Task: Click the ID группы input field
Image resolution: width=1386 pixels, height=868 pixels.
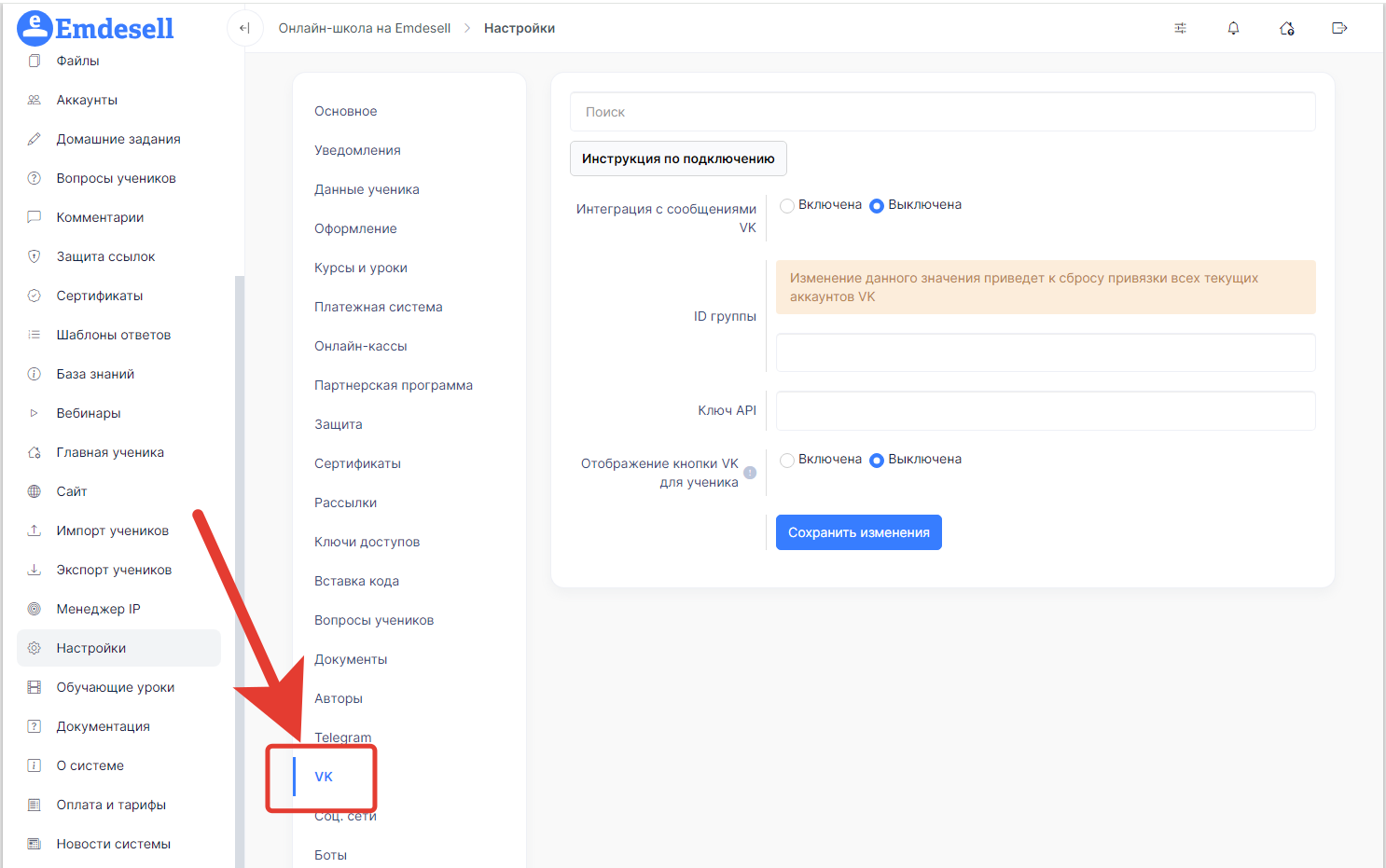Action: (x=1045, y=353)
